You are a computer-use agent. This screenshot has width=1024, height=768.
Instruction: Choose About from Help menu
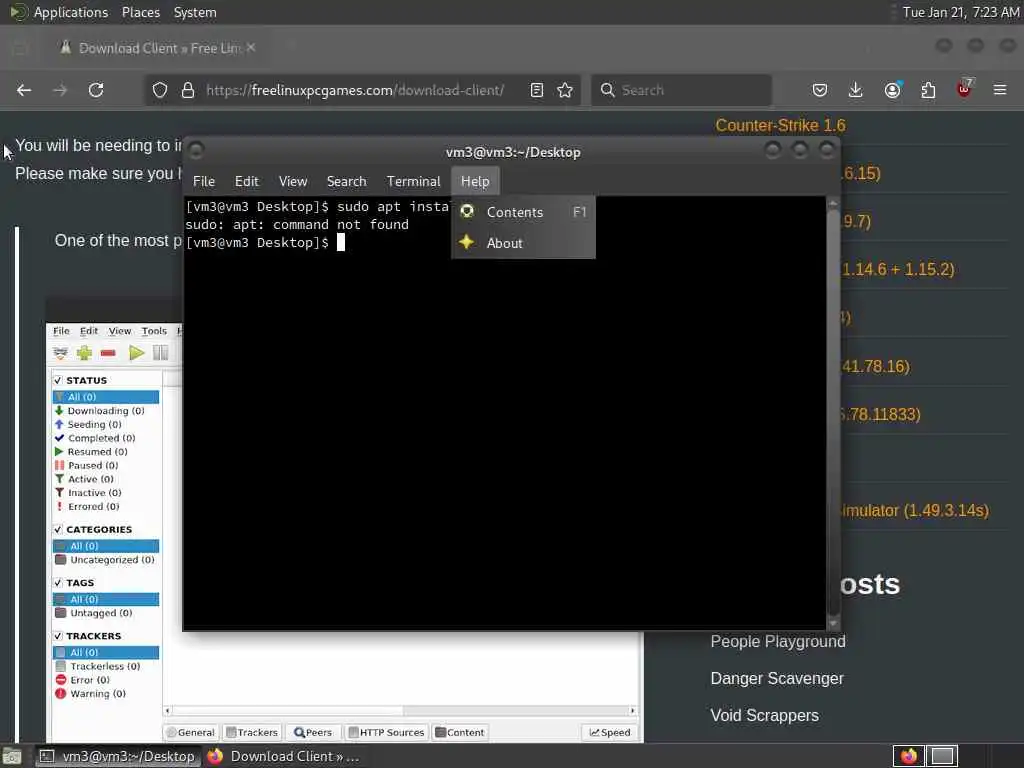(523, 243)
